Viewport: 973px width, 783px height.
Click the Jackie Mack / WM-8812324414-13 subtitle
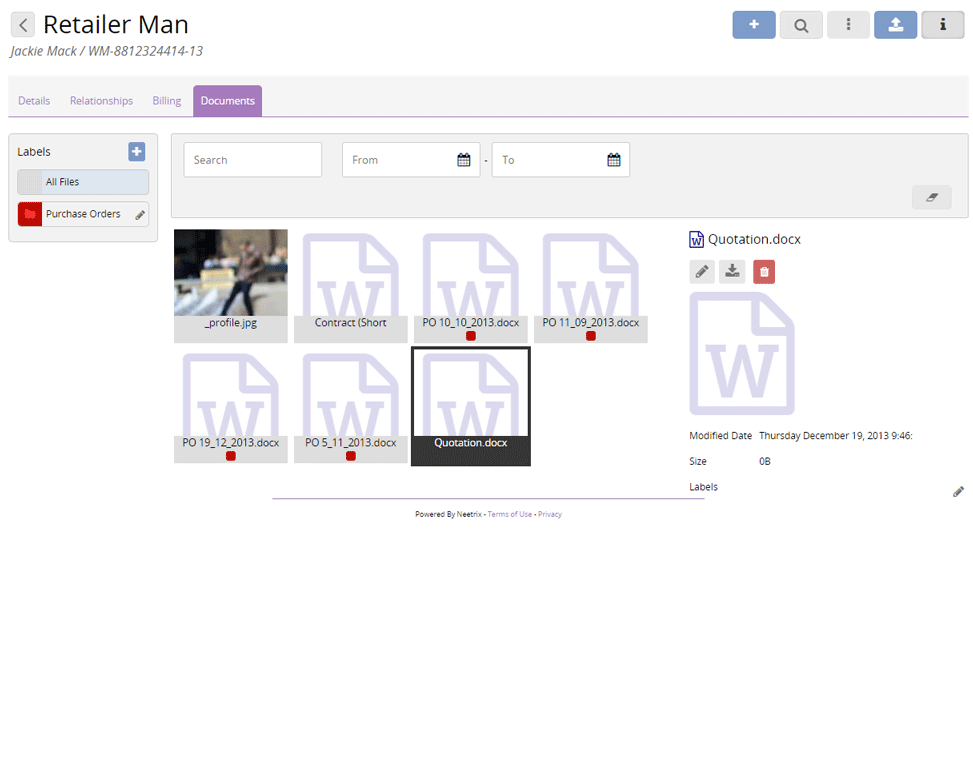107,51
